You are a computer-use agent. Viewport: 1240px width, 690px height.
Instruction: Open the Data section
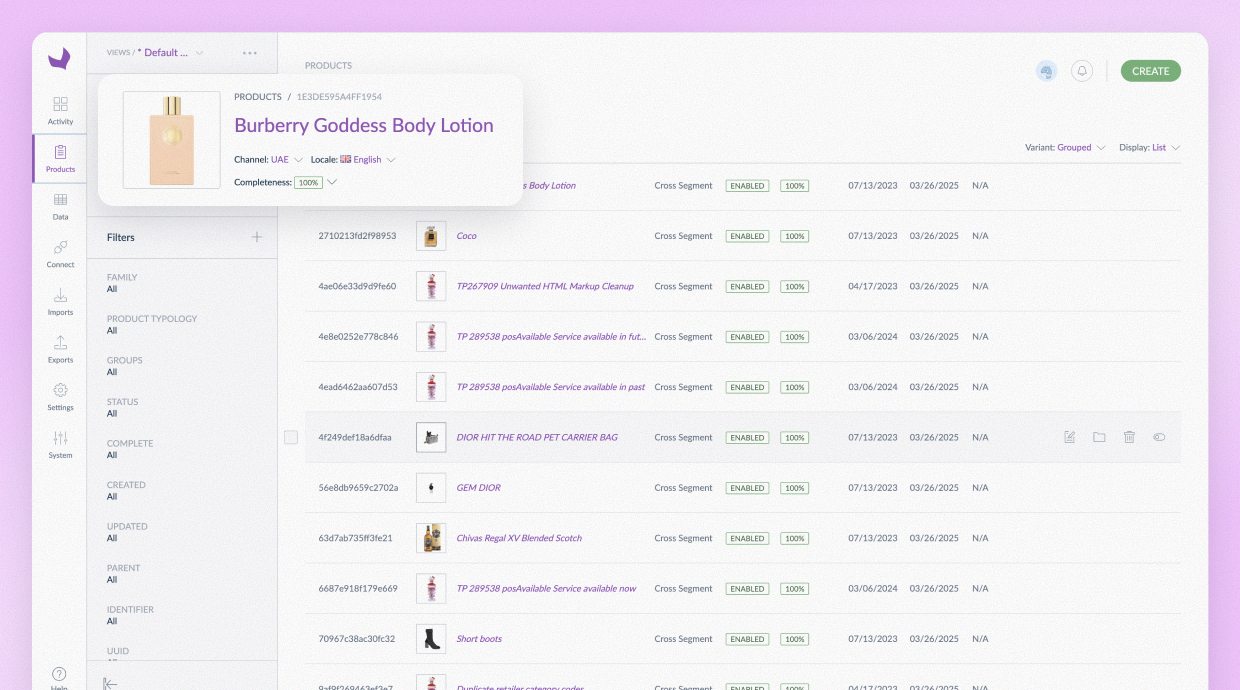point(60,207)
